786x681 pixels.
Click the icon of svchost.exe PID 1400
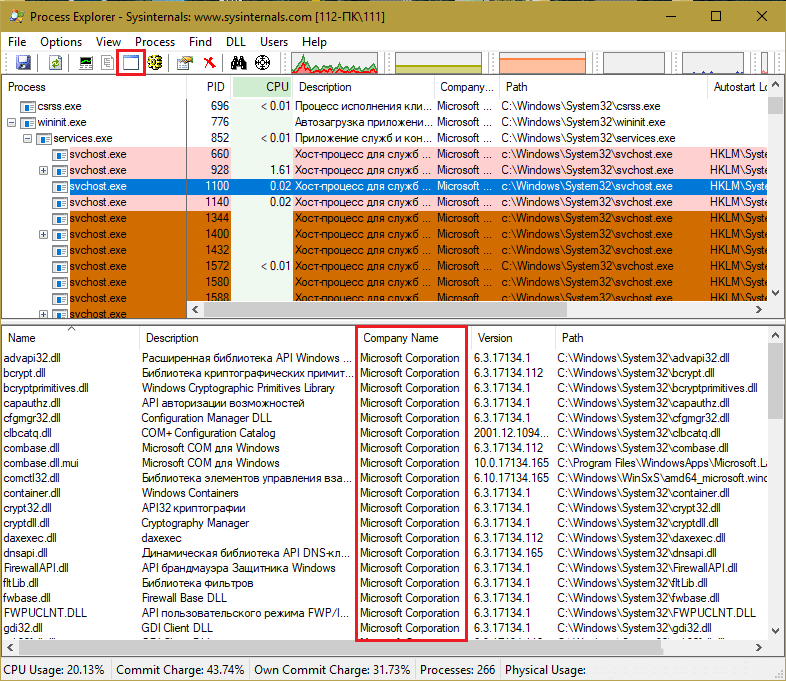pyautogui.click(x=60, y=235)
